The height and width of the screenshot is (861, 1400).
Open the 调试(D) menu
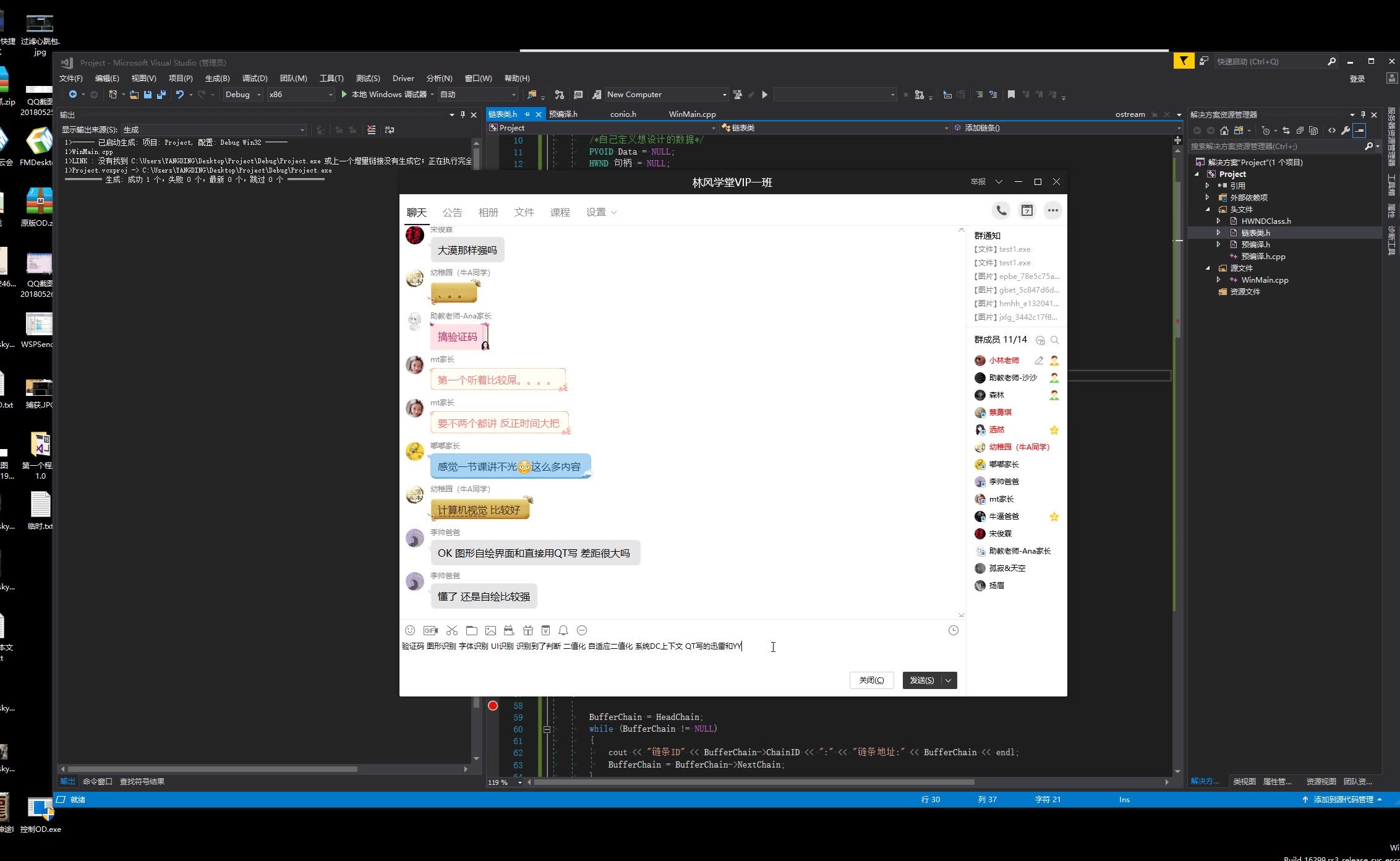click(x=255, y=78)
